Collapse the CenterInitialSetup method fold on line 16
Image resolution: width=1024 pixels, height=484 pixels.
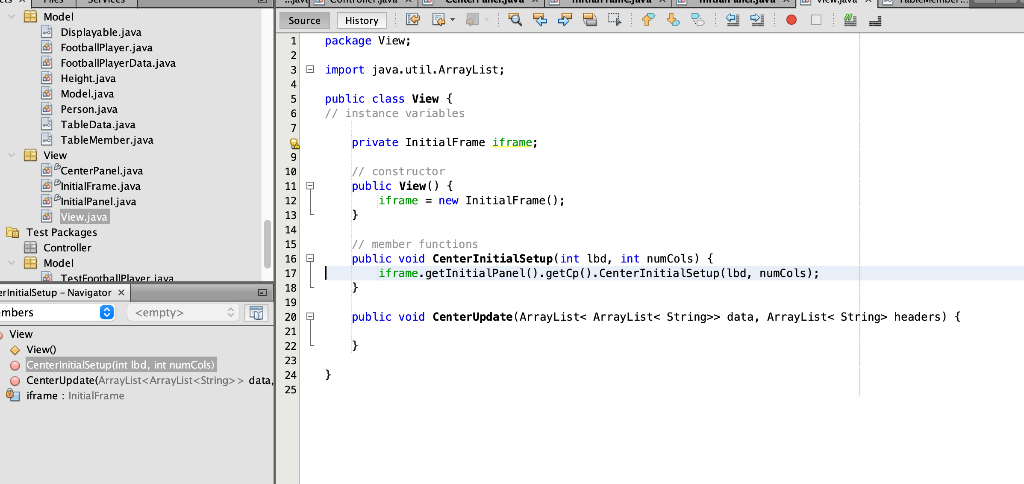click(x=310, y=258)
